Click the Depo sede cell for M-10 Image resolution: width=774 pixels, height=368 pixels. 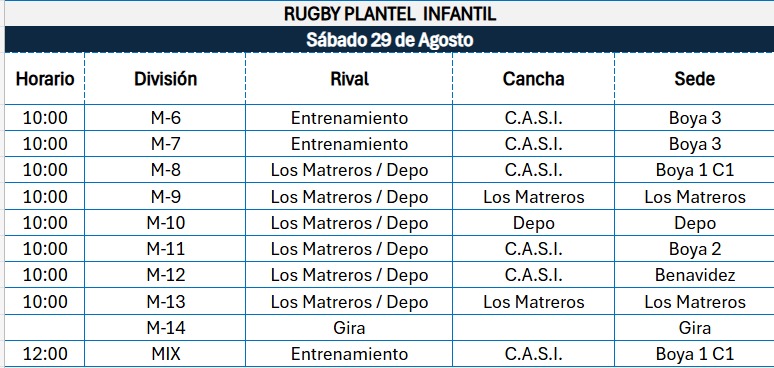(695, 223)
